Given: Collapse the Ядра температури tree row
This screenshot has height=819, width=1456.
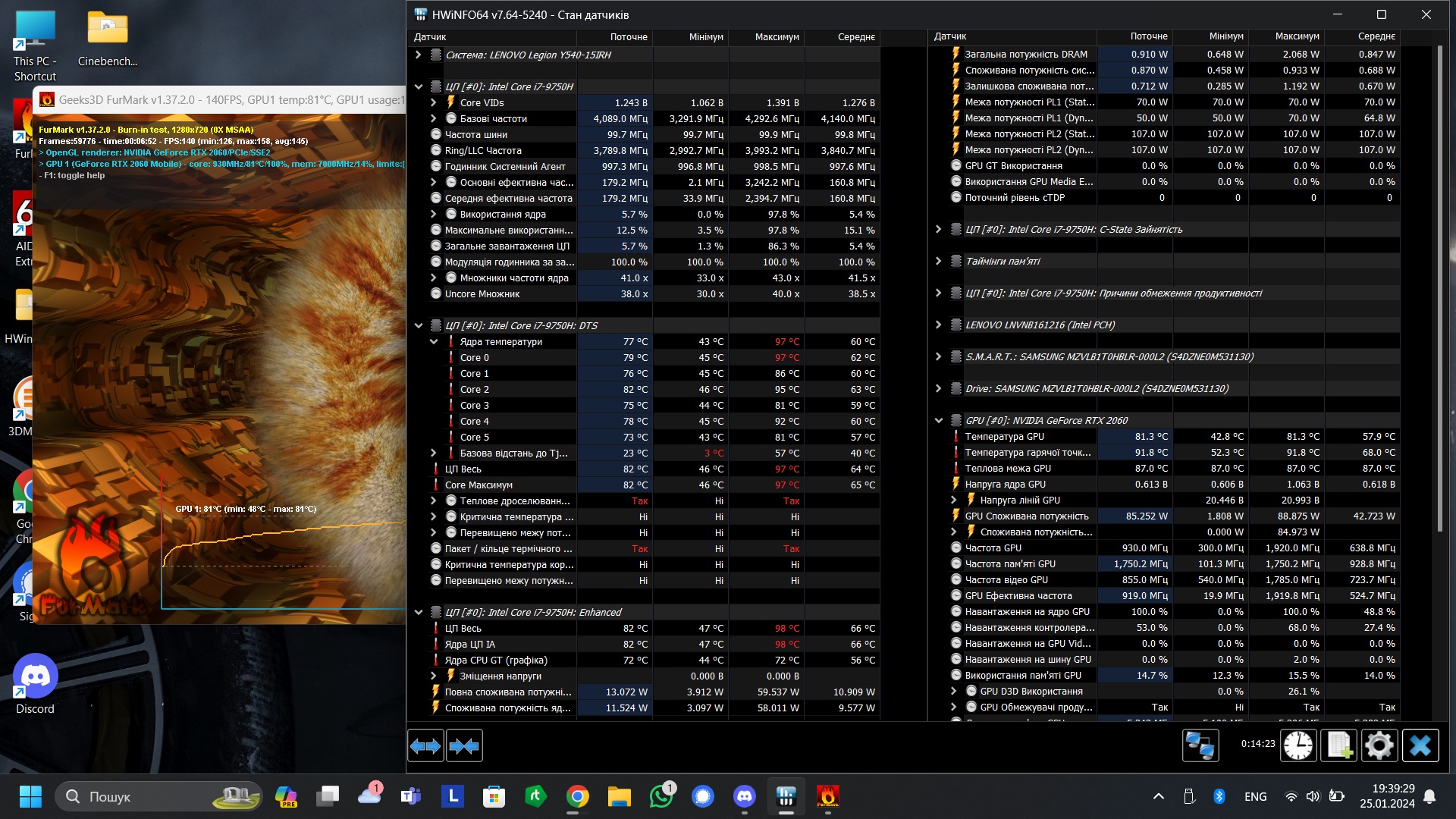Looking at the screenshot, I should pyautogui.click(x=433, y=341).
